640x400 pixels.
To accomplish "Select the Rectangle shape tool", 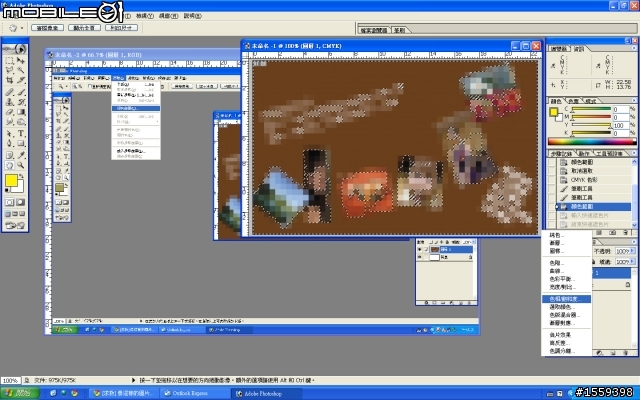I will (x=20, y=143).
